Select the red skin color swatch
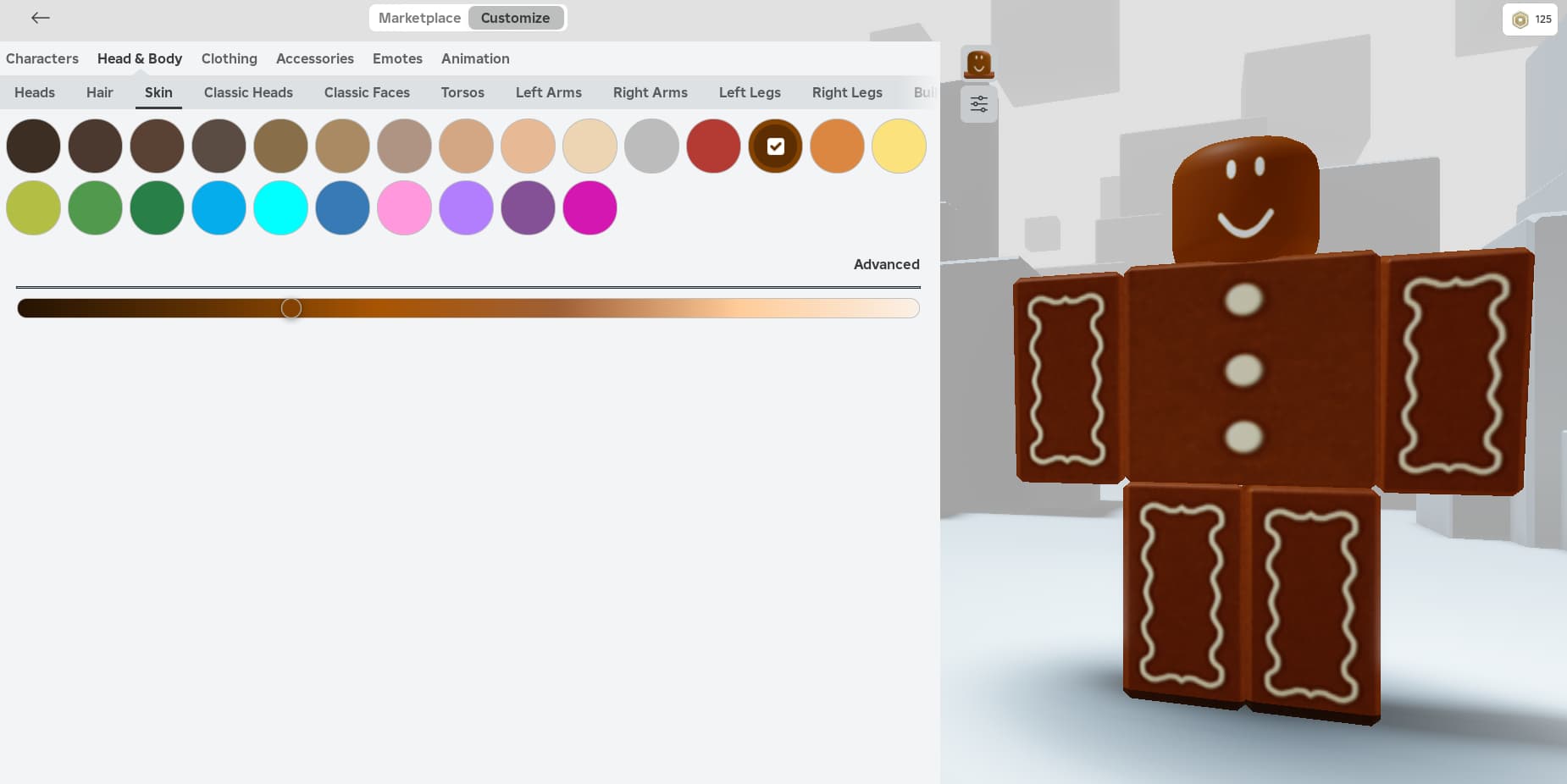Image resolution: width=1567 pixels, height=784 pixels. [x=713, y=146]
